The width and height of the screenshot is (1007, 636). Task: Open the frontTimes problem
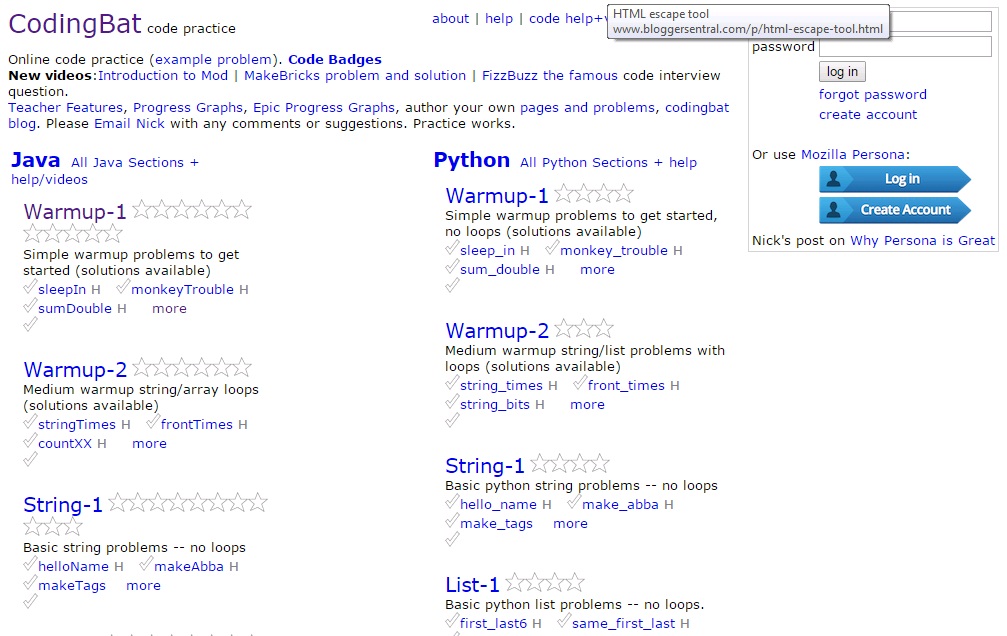click(197, 425)
